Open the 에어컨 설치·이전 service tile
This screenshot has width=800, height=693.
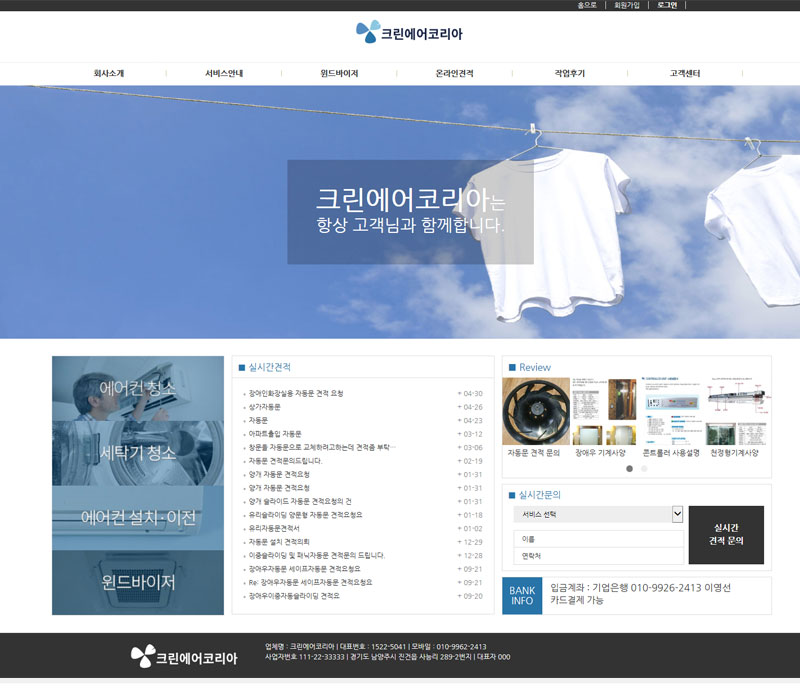pyautogui.click(x=138, y=518)
